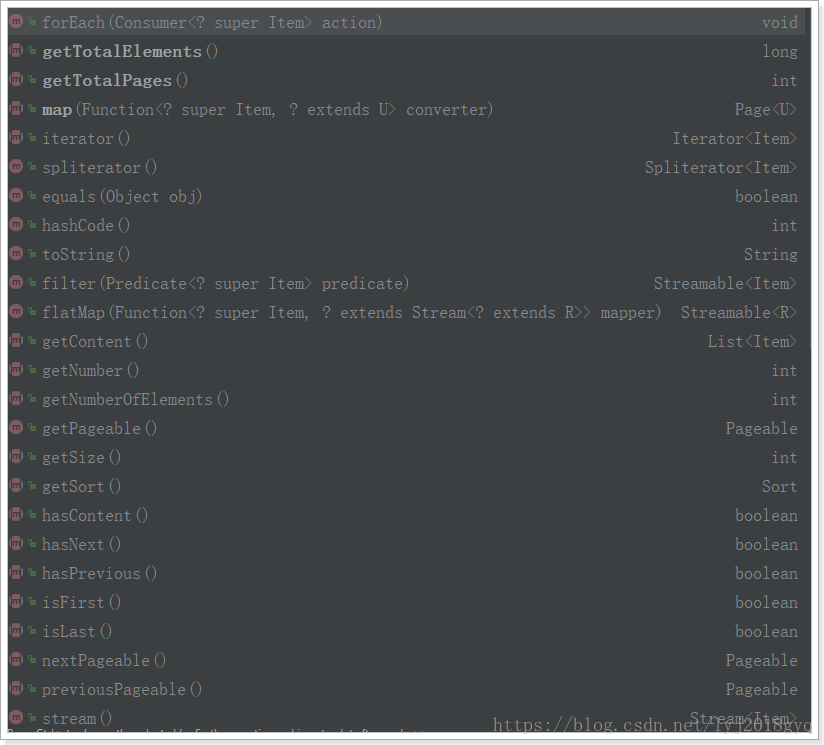Click the method icon beside getTotalElements

pos(16,50)
